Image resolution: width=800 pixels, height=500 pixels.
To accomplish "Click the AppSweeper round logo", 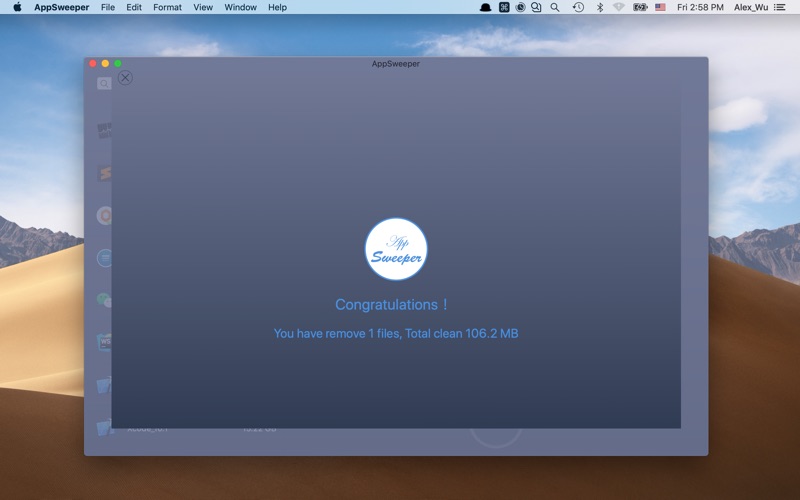I will click(396, 249).
